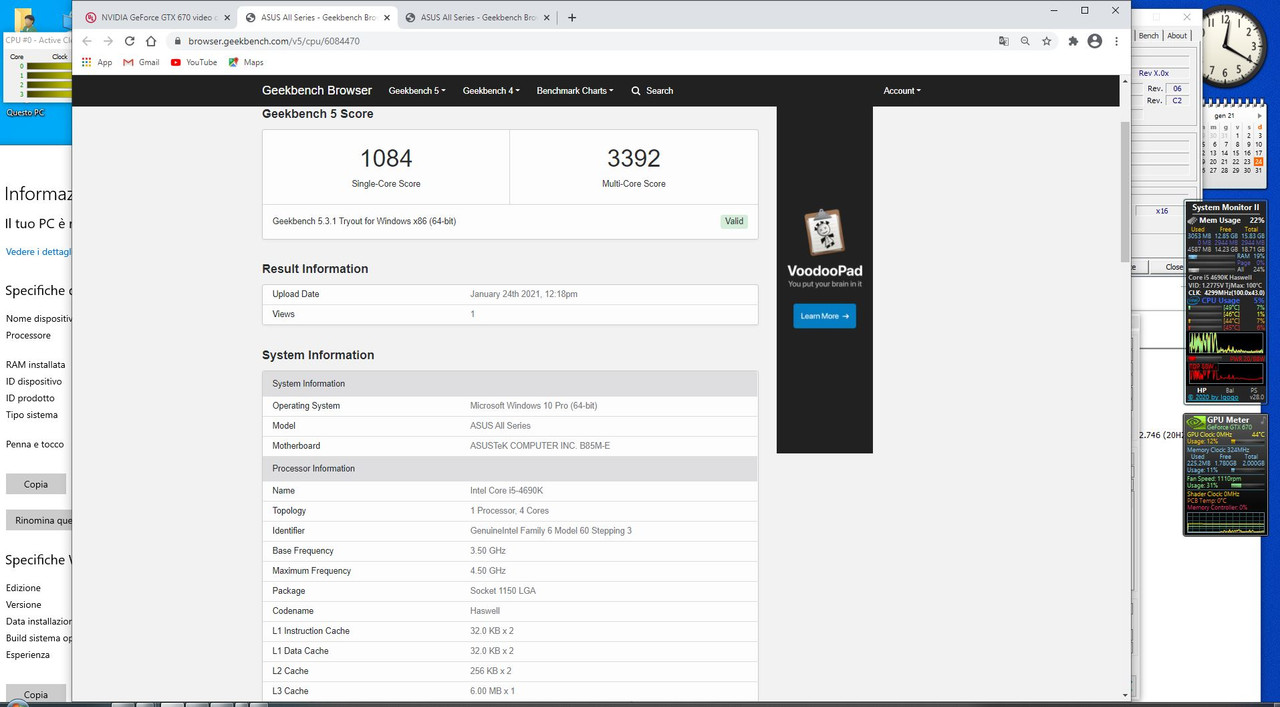Click the Google Translate icon in address bar
Screen dimensions: 1280x707
coord(1004,41)
